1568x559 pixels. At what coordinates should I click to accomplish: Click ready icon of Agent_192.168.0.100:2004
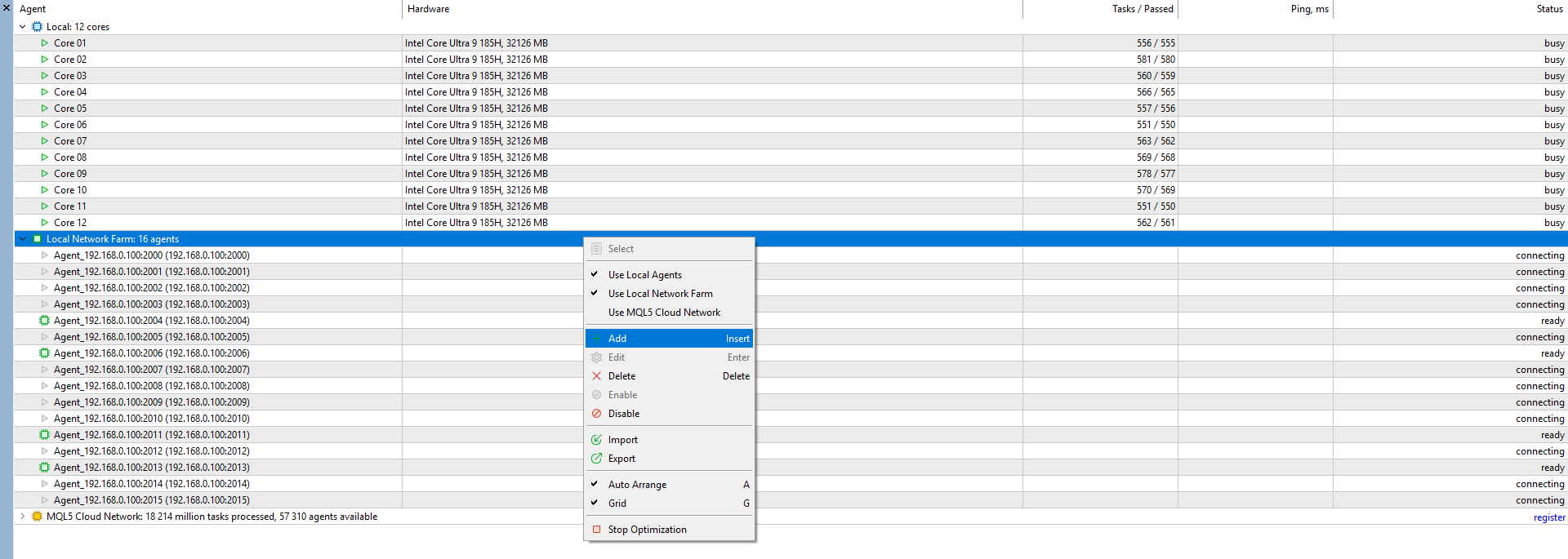[45, 321]
